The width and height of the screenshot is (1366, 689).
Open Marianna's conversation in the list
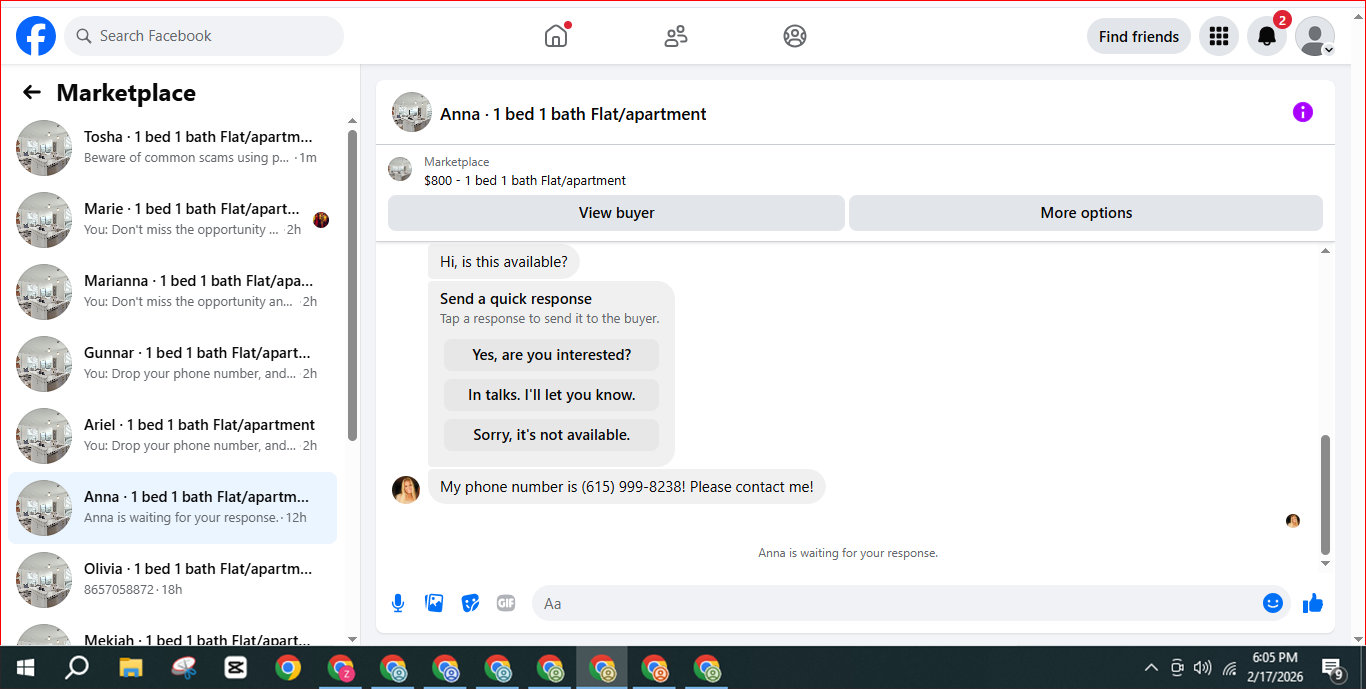(172, 292)
